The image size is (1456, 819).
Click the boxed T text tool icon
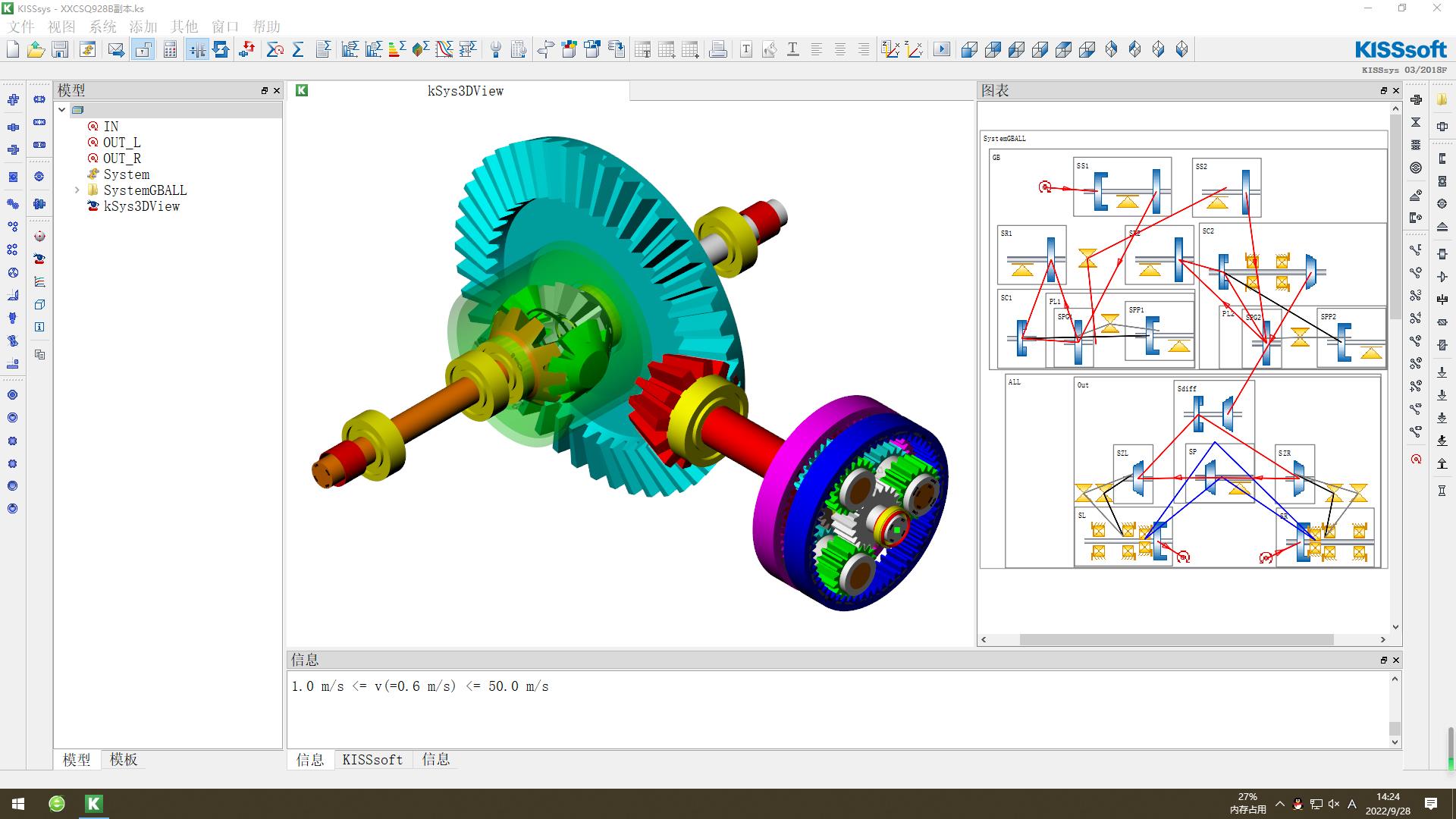point(746,50)
